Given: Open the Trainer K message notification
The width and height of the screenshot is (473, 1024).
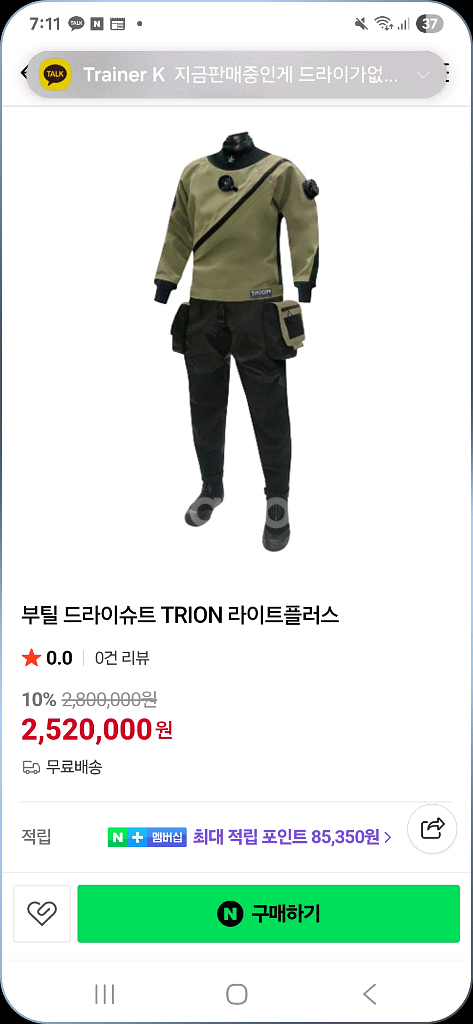Looking at the screenshot, I should click(x=236, y=74).
